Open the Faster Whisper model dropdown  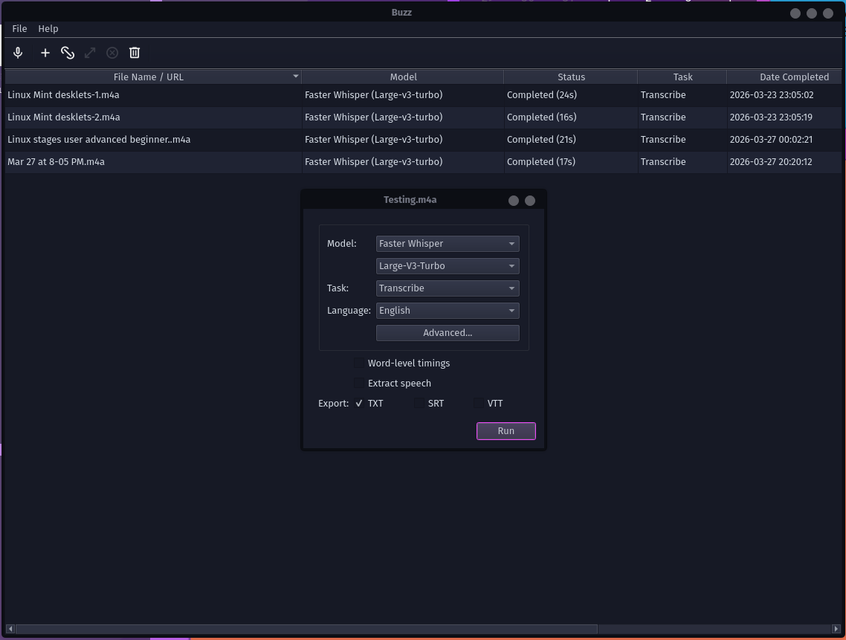[x=447, y=243]
